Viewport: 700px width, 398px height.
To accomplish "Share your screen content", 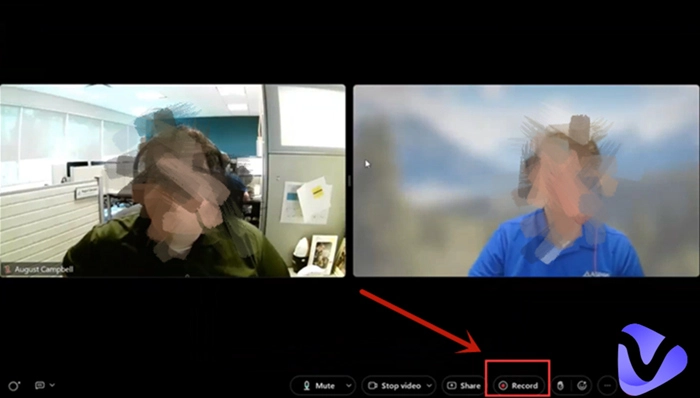I will coord(464,386).
